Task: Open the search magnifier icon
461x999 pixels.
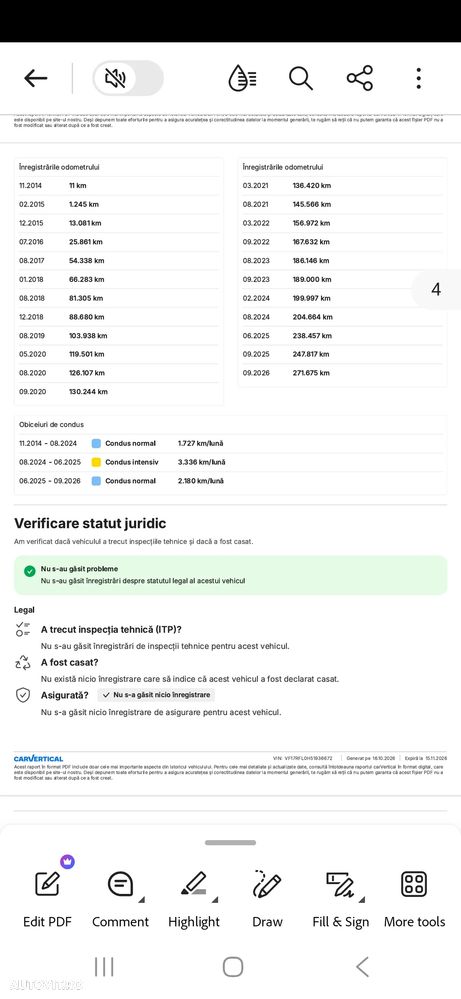Action: tap(301, 78)
